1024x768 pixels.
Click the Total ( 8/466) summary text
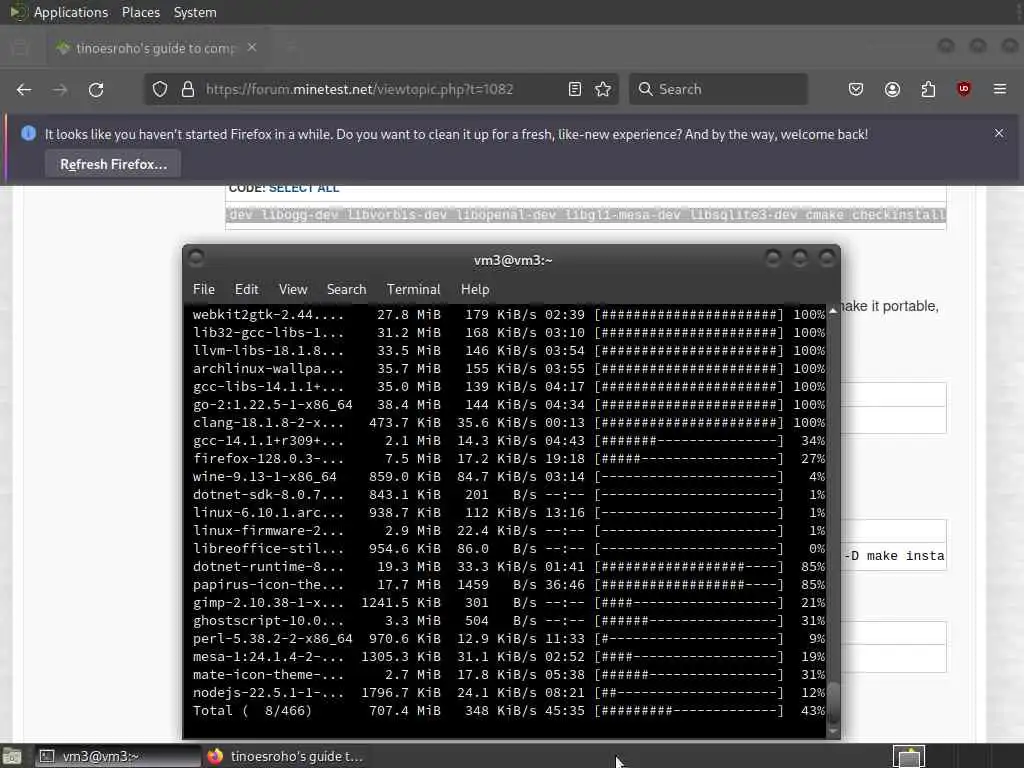point(252,711)
